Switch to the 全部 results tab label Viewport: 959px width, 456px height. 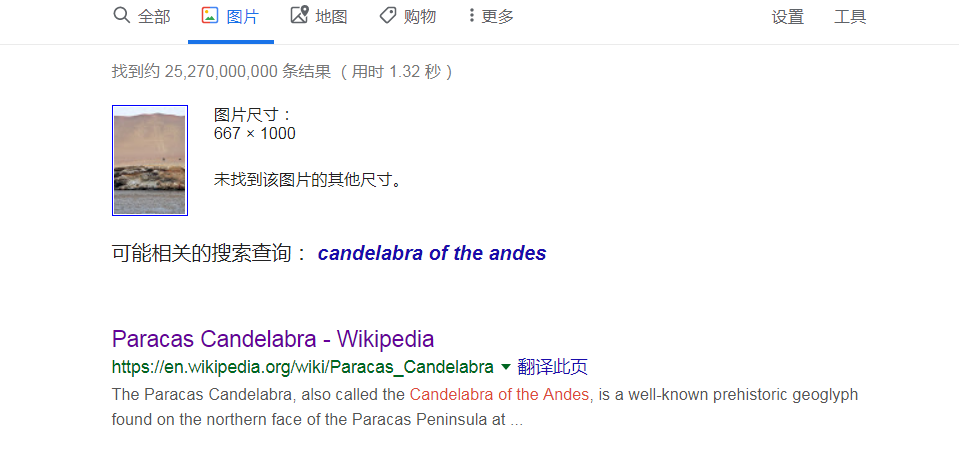tap(154, 17)
